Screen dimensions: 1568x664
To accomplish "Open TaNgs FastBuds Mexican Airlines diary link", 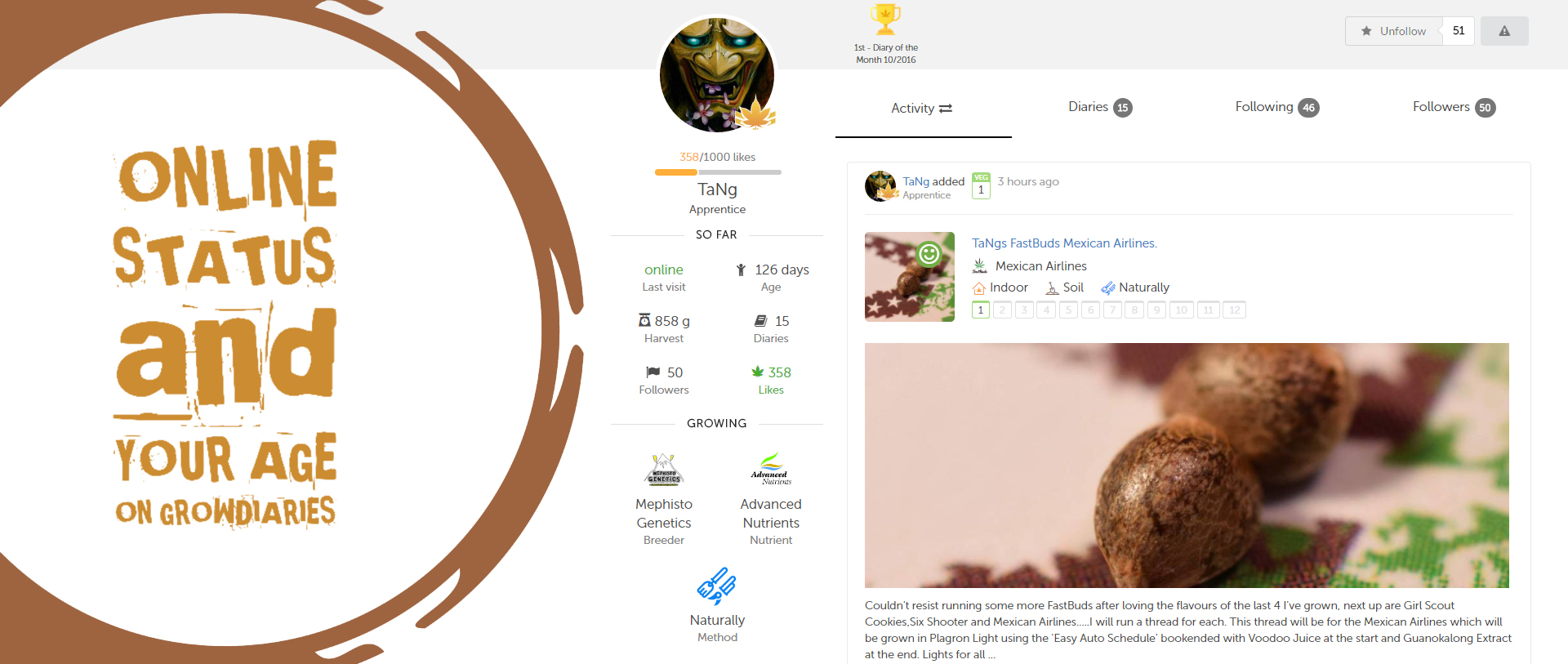I will (x=1064, y=243).
